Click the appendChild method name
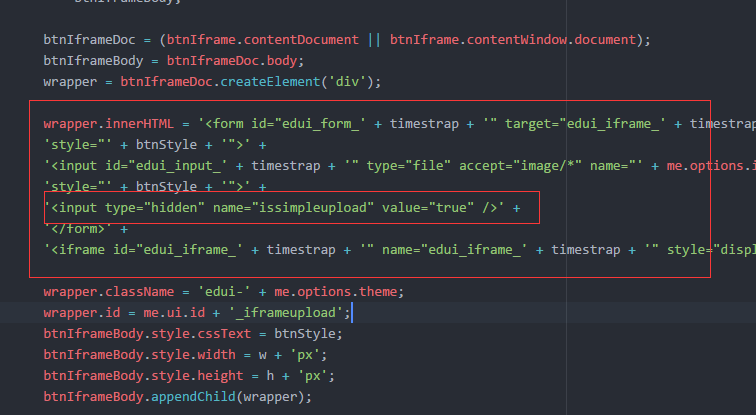The image size is (756, 415). point(193,397)
